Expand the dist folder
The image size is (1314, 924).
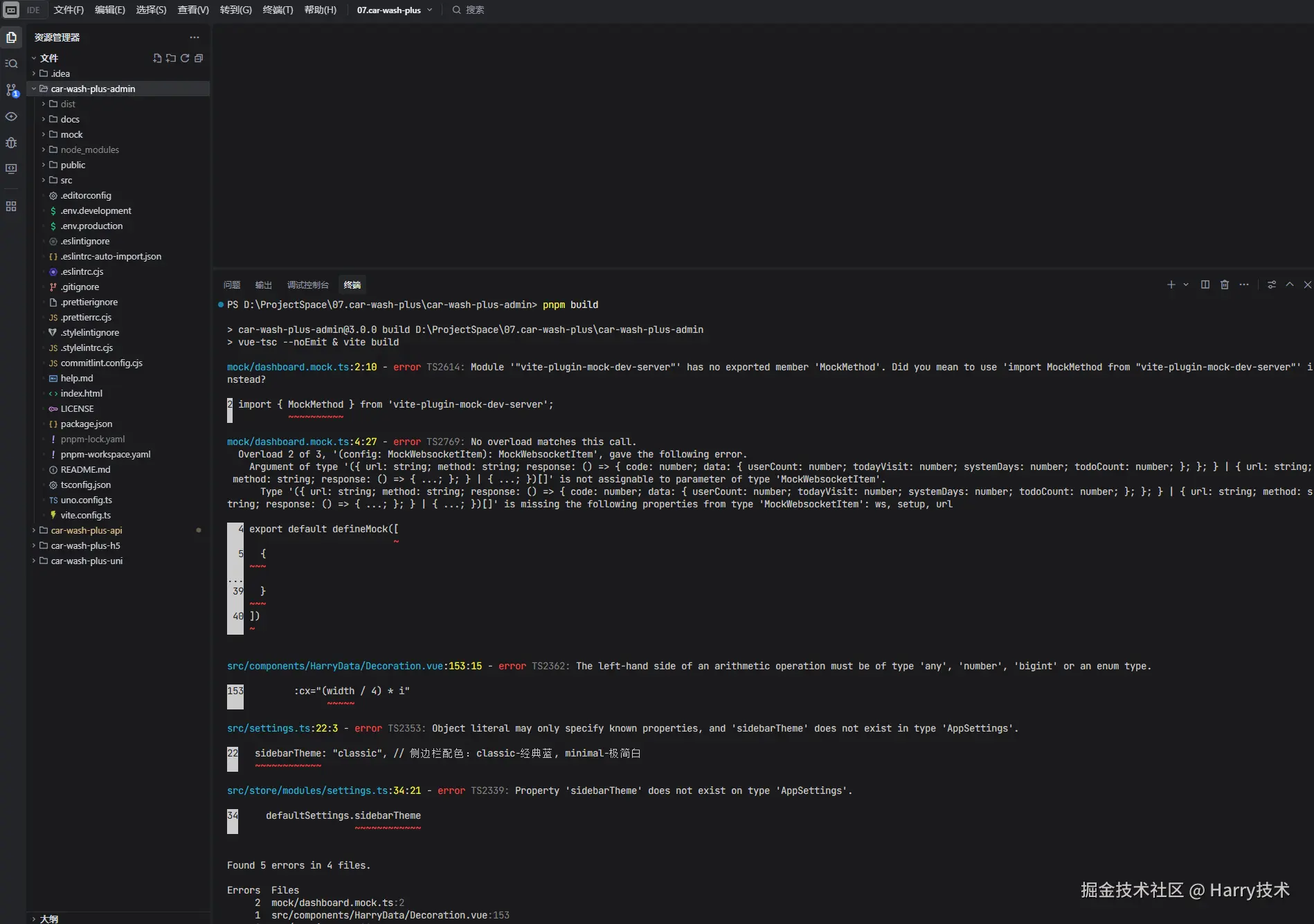[x=44, y=104]
